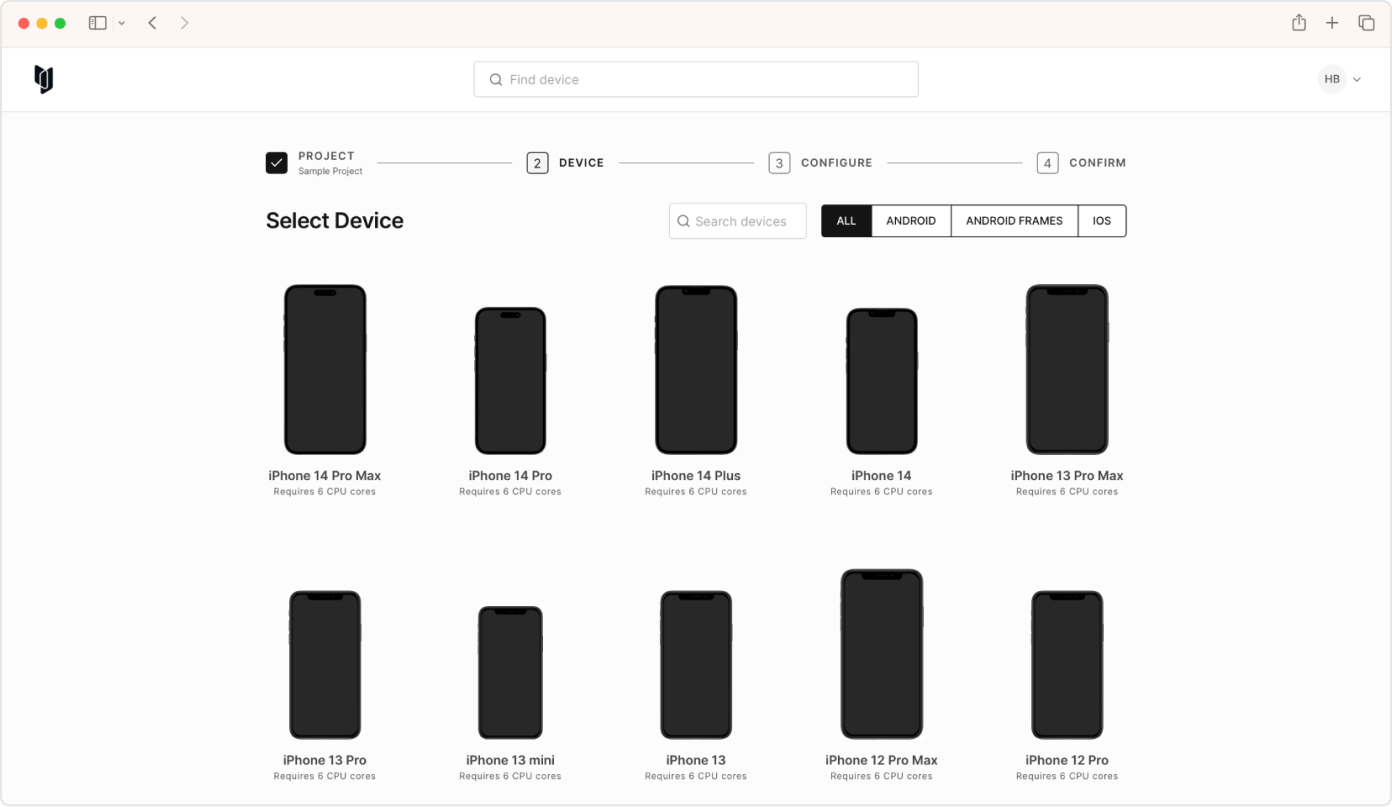Select the iPhone 14 Pro image
The image size is (1392, 807).
coord(510,380)
